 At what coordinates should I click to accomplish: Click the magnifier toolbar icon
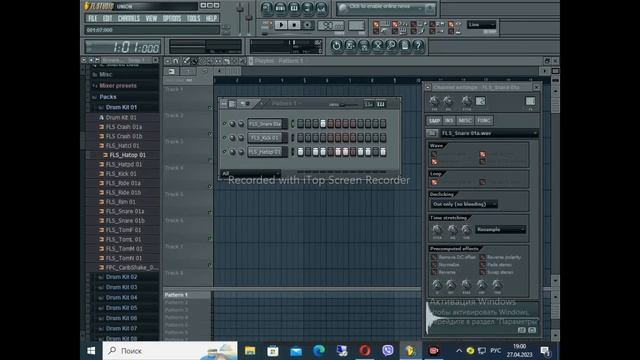[x=391, y=45]
